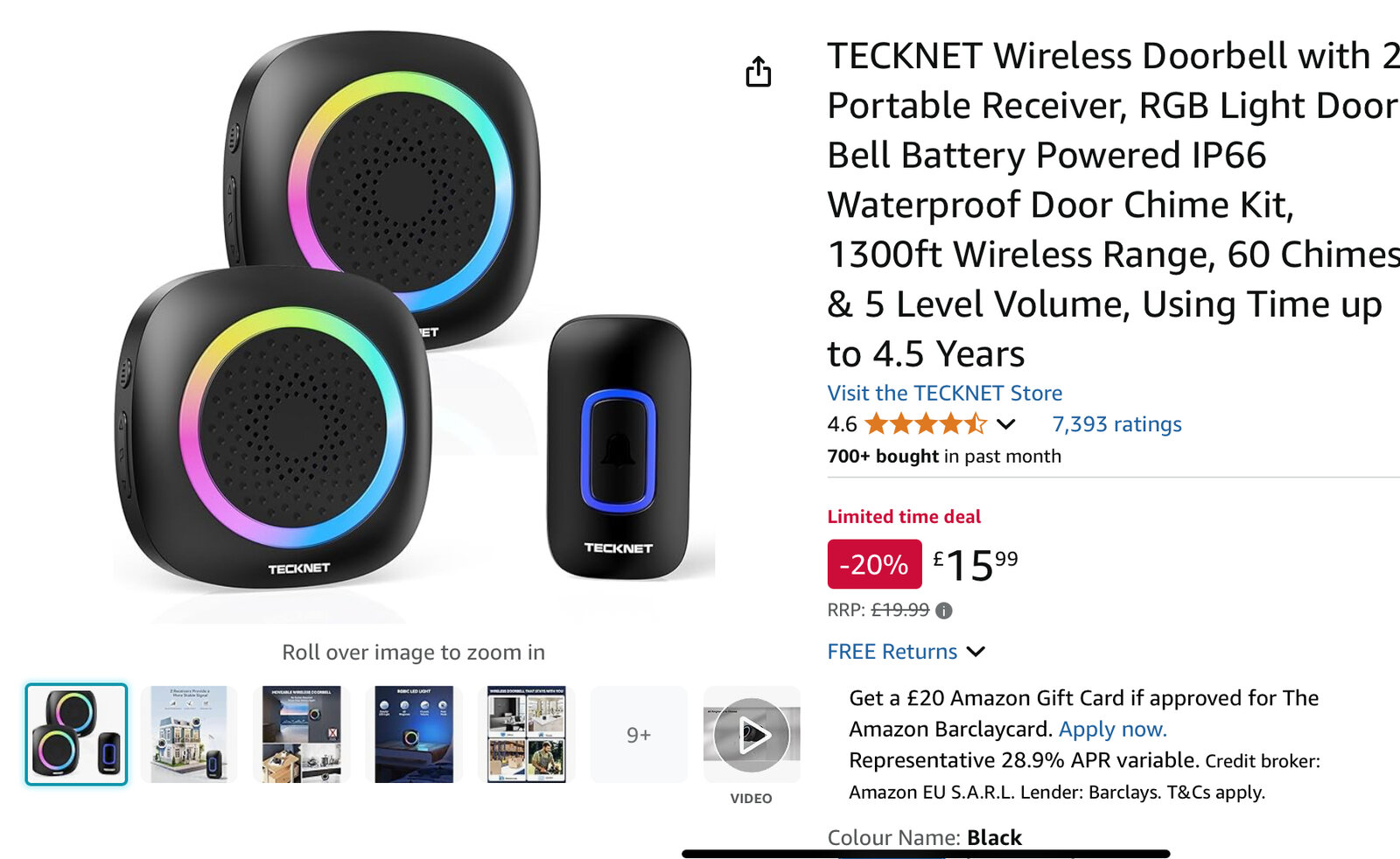The image size is (1400, 859).
Task: Select the first doorbell product thumbnail
Action: coord(76,735)
